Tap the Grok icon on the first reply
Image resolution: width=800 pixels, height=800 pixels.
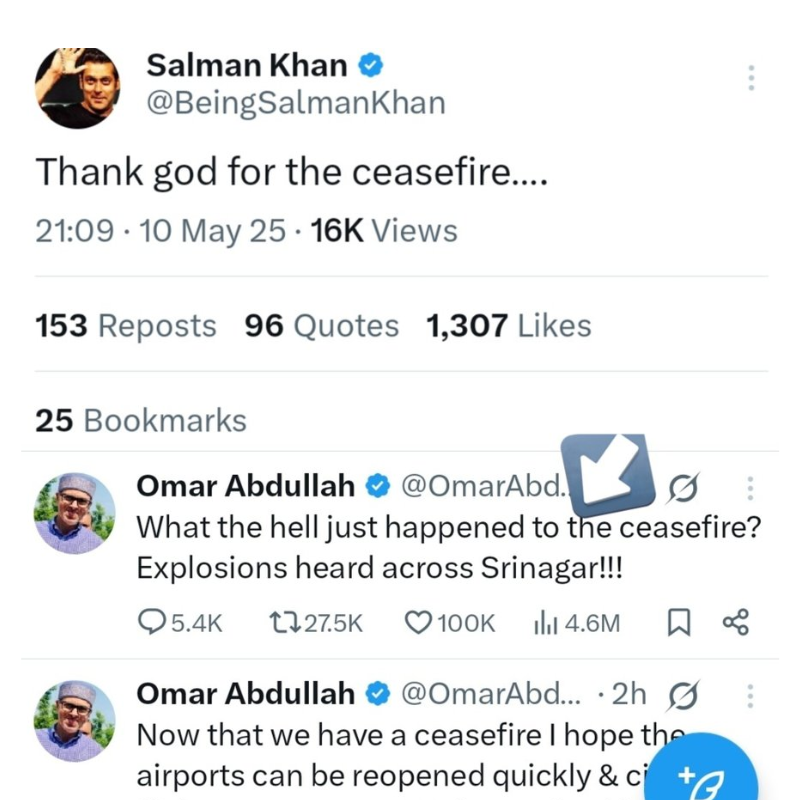click(x=683, y=488)
